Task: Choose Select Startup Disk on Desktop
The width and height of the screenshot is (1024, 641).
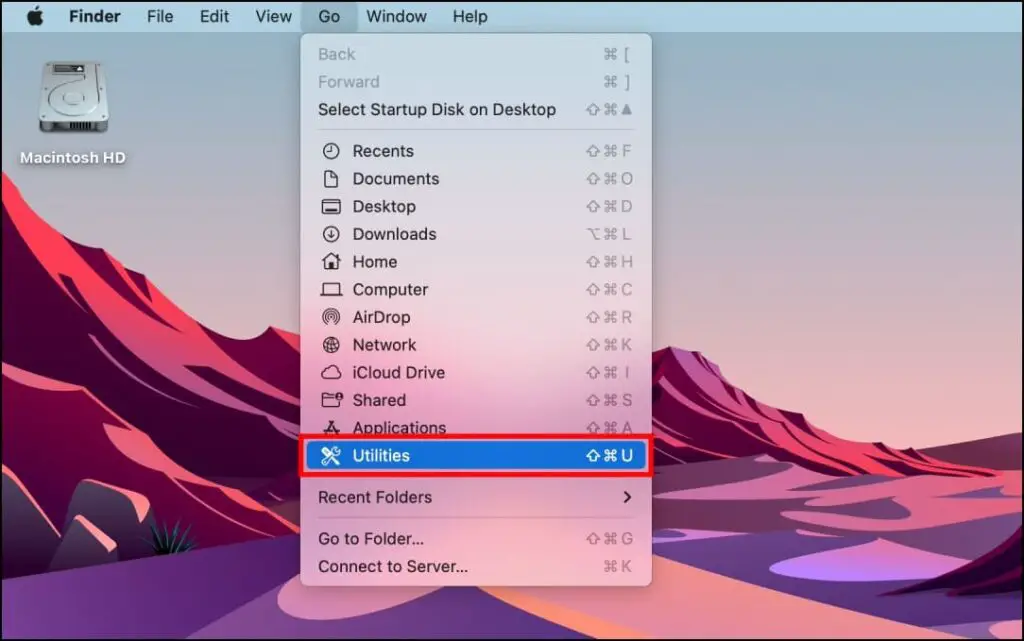Action: pyautogui.click(x=475, y=110)
